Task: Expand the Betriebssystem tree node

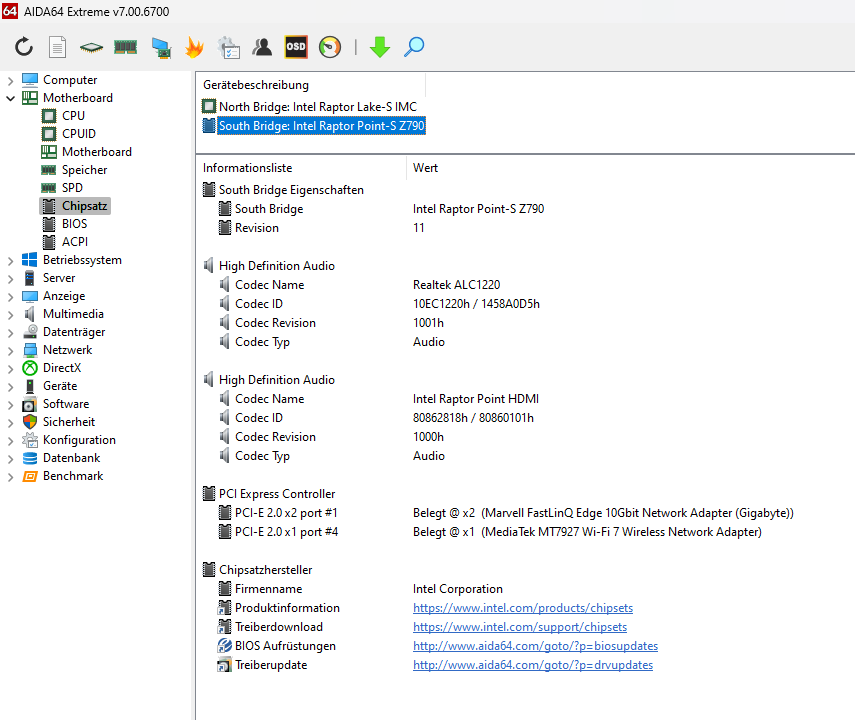Action: [10, 261]
